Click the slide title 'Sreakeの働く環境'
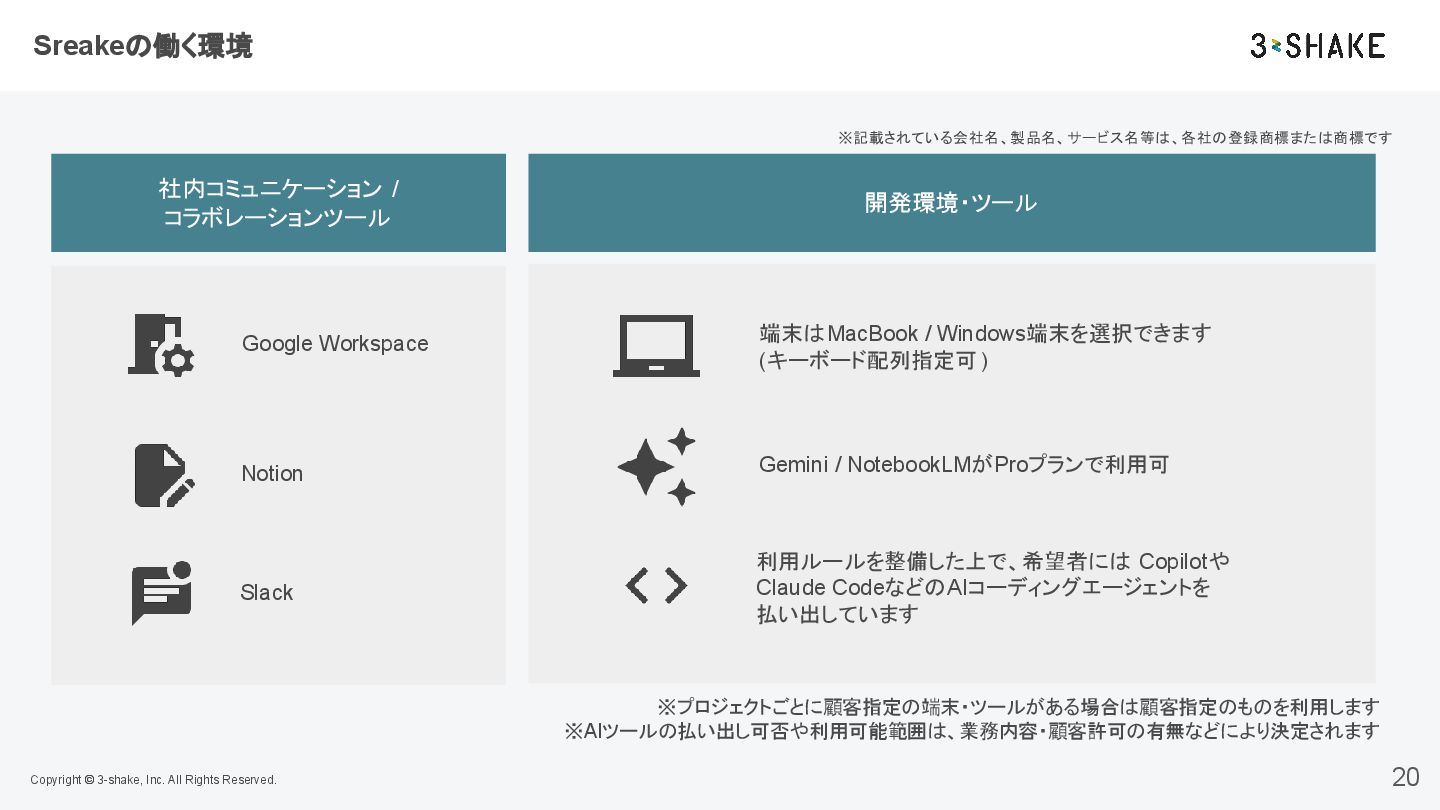This screenshot has width=1440, height=810. point(142,46)
